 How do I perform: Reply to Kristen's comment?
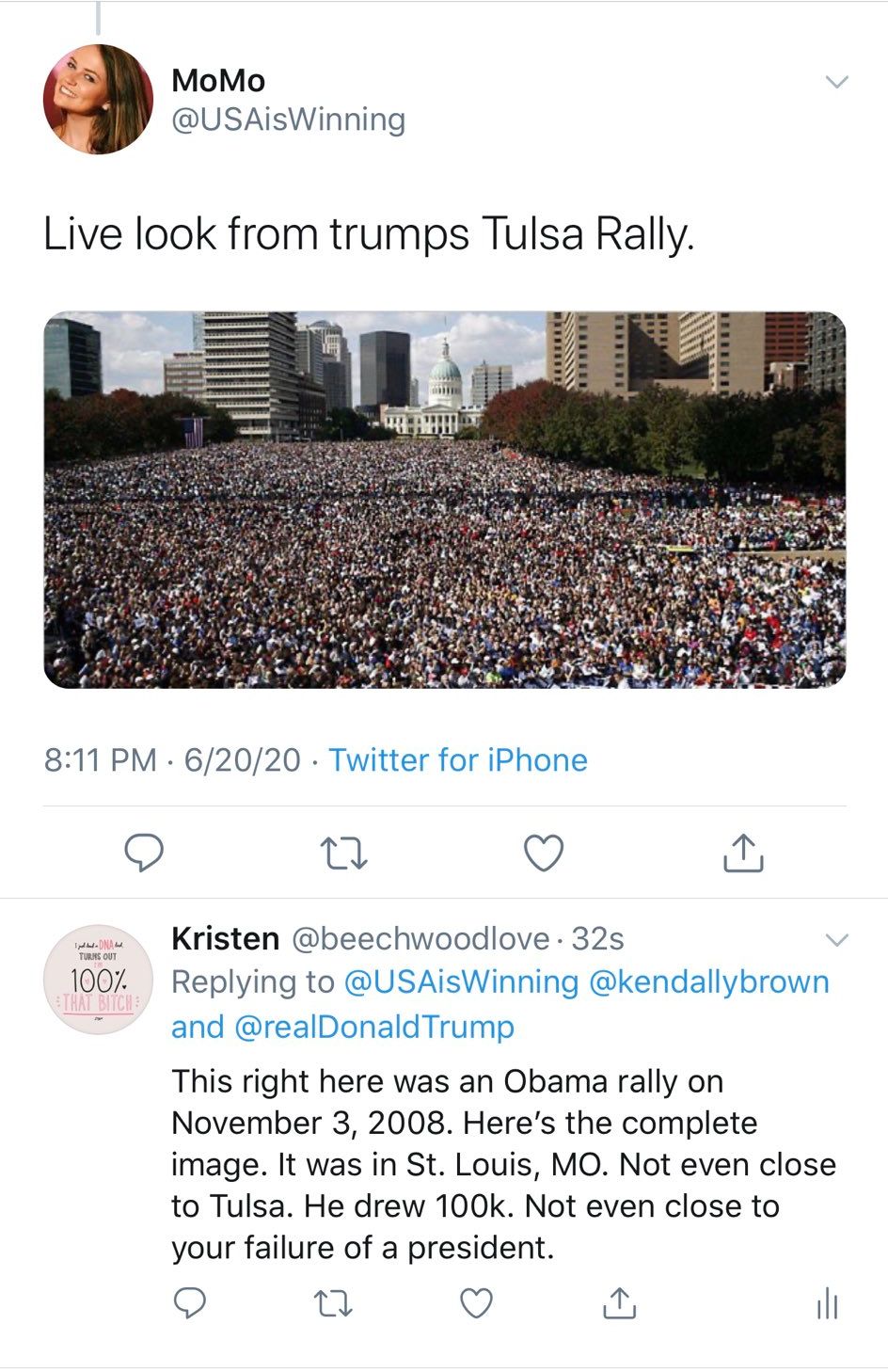190,1303
